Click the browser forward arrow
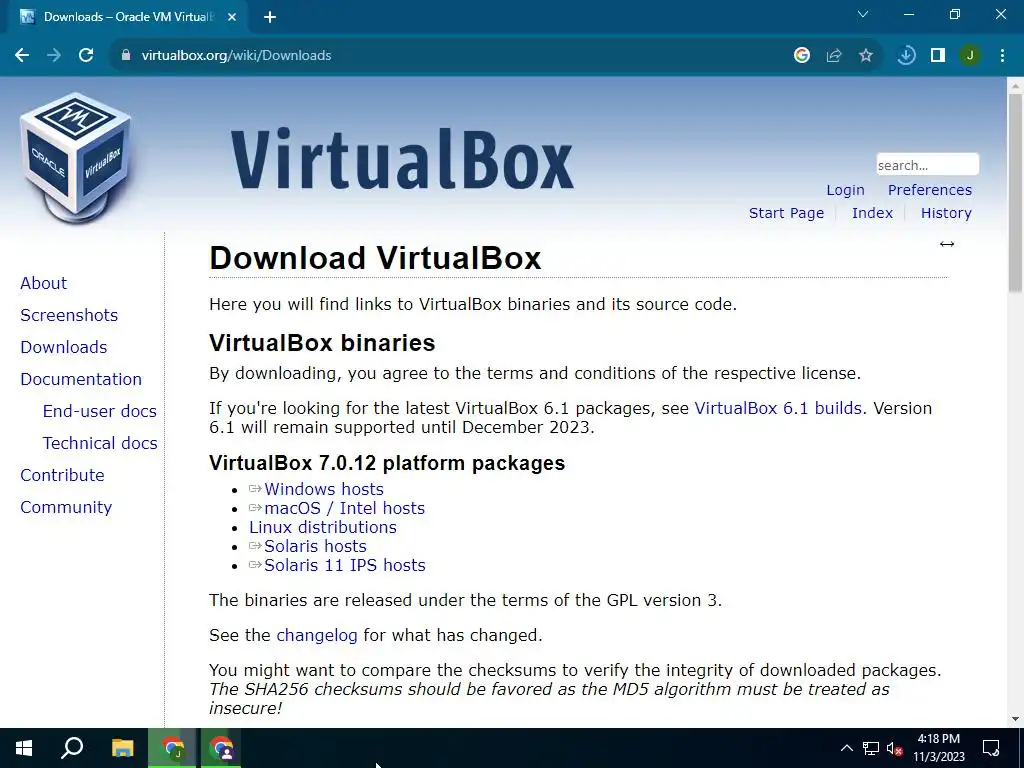Viewport: 1024px width, 768px height. [x=54, y=56]
